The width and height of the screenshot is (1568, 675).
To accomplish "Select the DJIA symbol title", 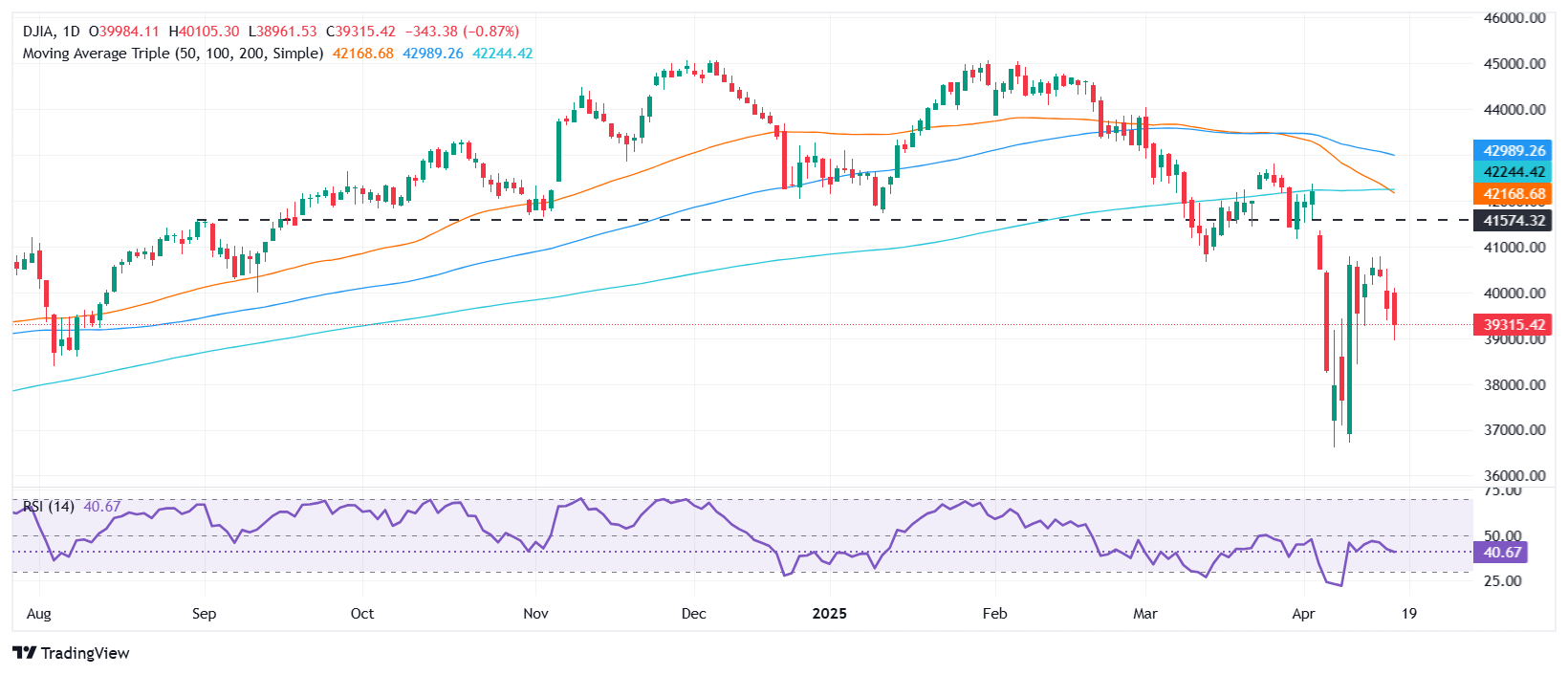I will point(38,32).
